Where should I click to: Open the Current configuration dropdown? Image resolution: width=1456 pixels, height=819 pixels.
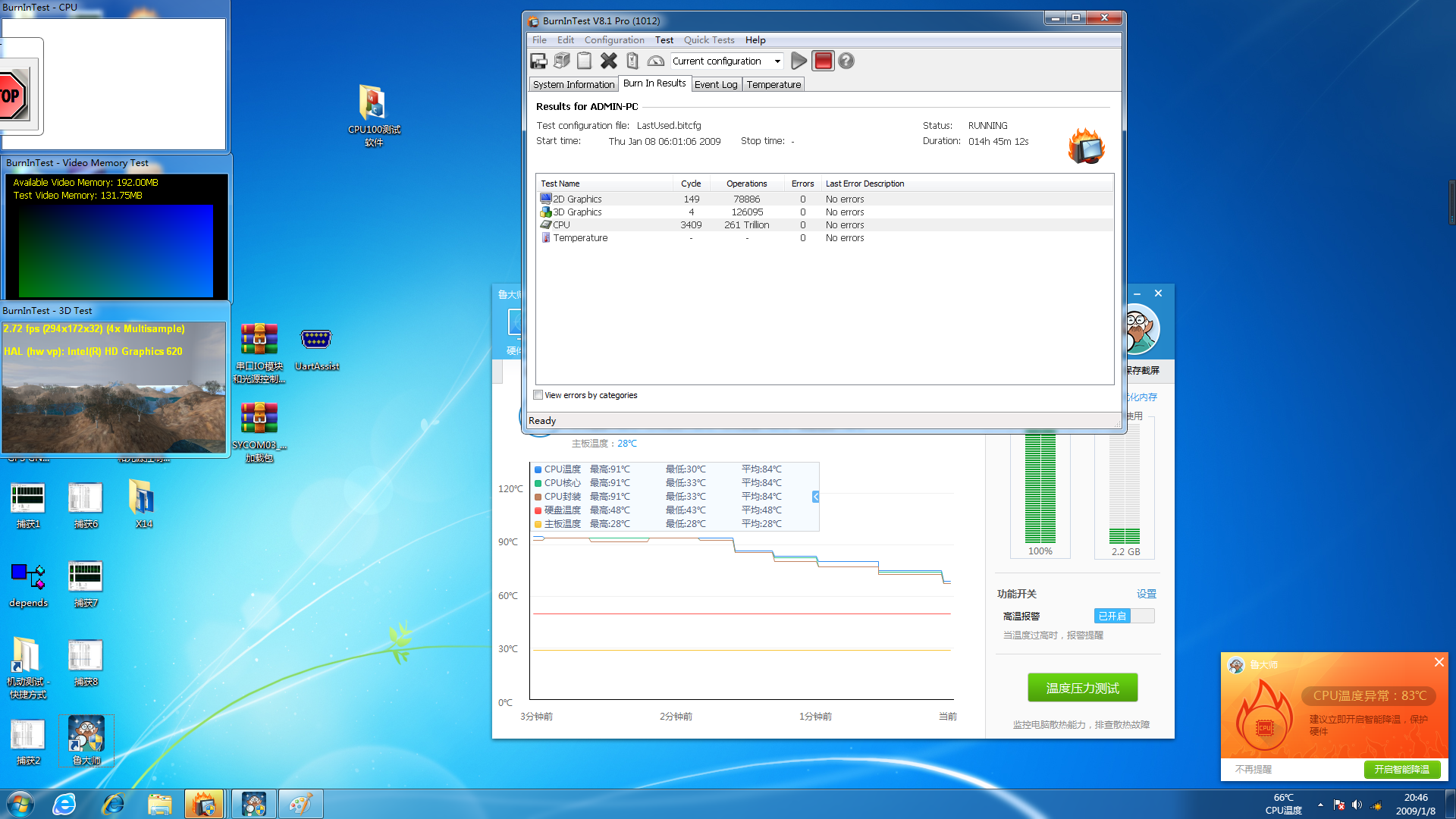777,61
